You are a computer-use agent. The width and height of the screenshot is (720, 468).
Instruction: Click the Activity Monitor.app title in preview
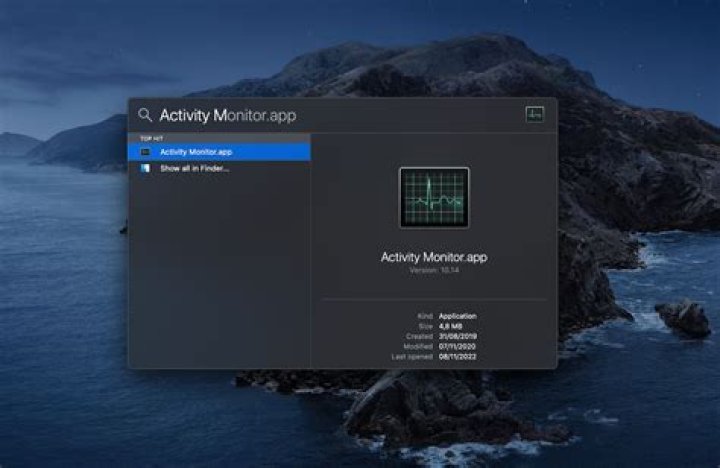433,257
